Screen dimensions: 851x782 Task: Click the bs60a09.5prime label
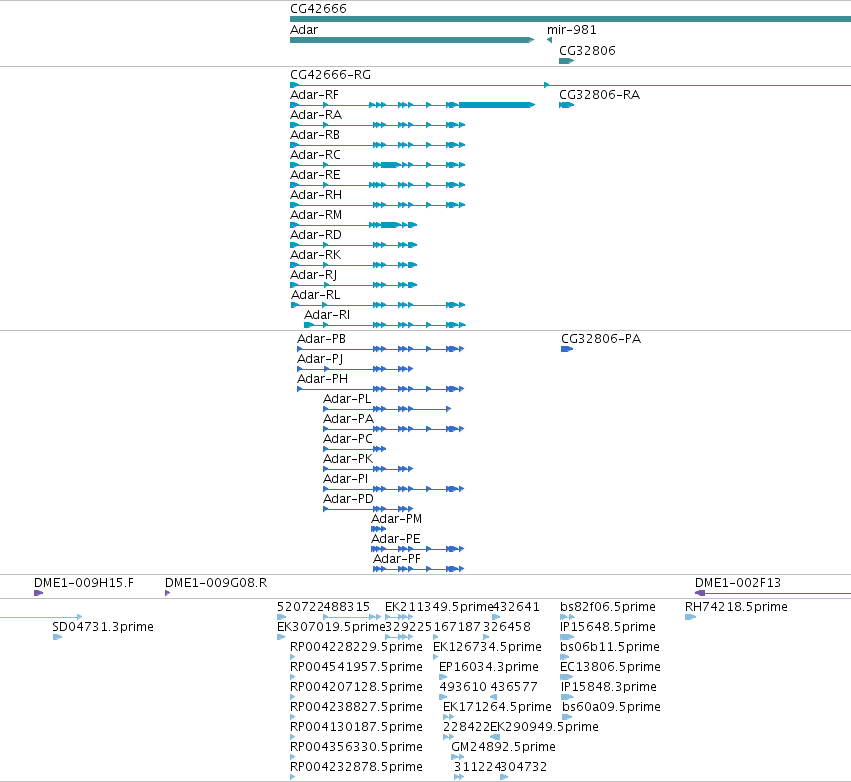click(611, 707)
